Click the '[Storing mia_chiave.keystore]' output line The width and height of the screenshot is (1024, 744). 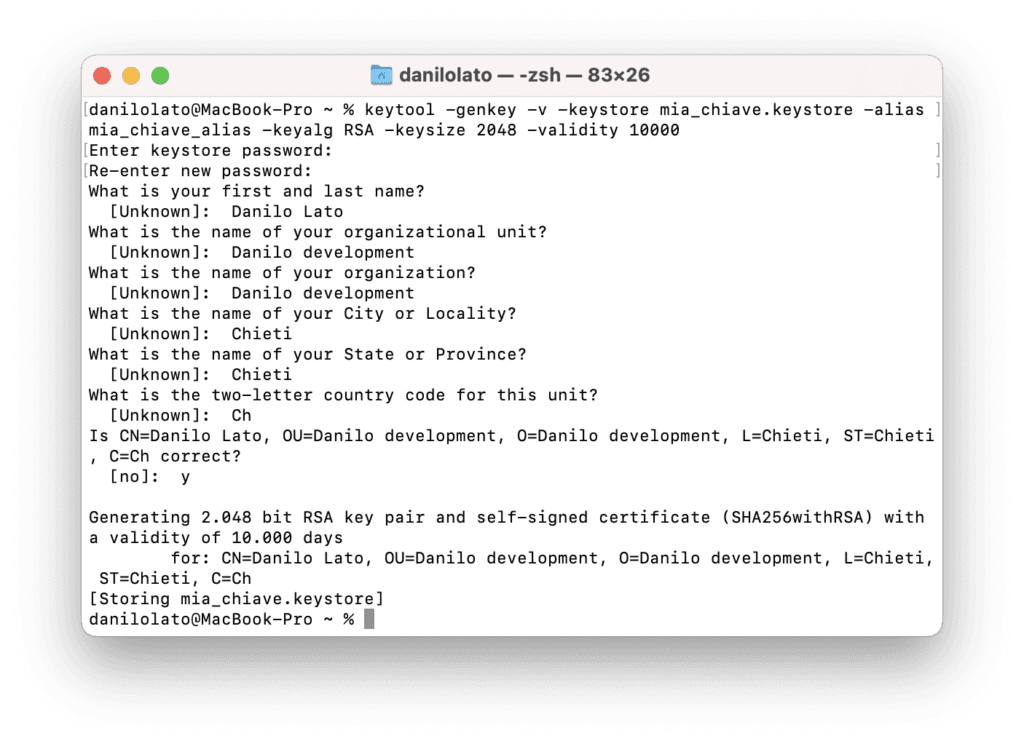236,599
